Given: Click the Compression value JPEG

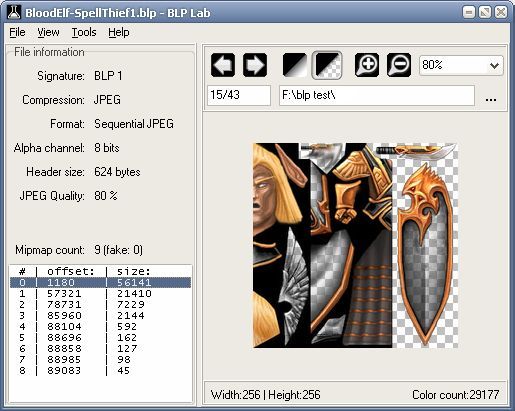Looking at the screenshot, I should click(x=107, y=100).
